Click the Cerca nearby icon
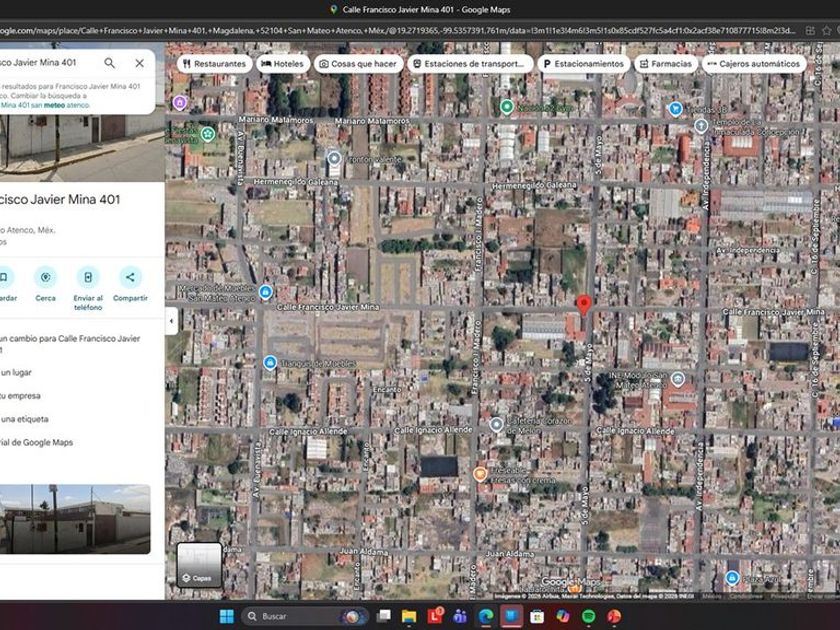The image size is (840, 630). click(45, 277)
